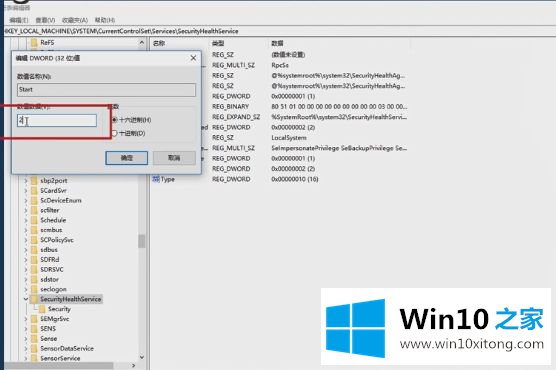Click the value data input field
This screenshot has width=556, height=370.
[x=57, y=121]
